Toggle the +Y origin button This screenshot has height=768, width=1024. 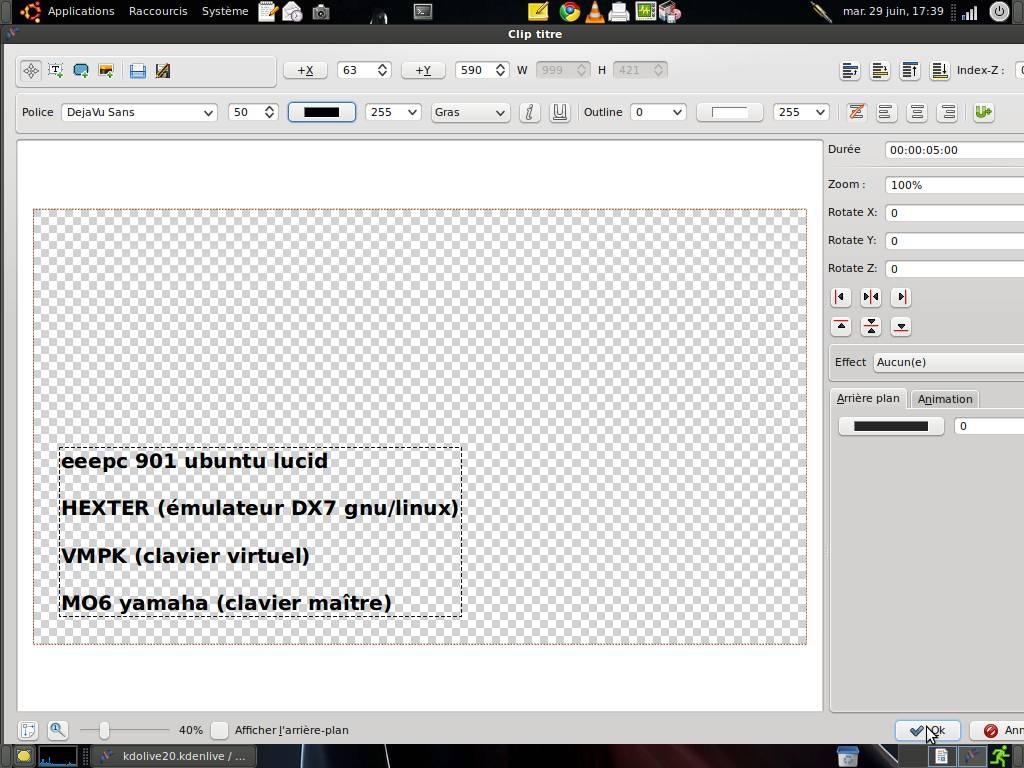(x=423, y=71)
